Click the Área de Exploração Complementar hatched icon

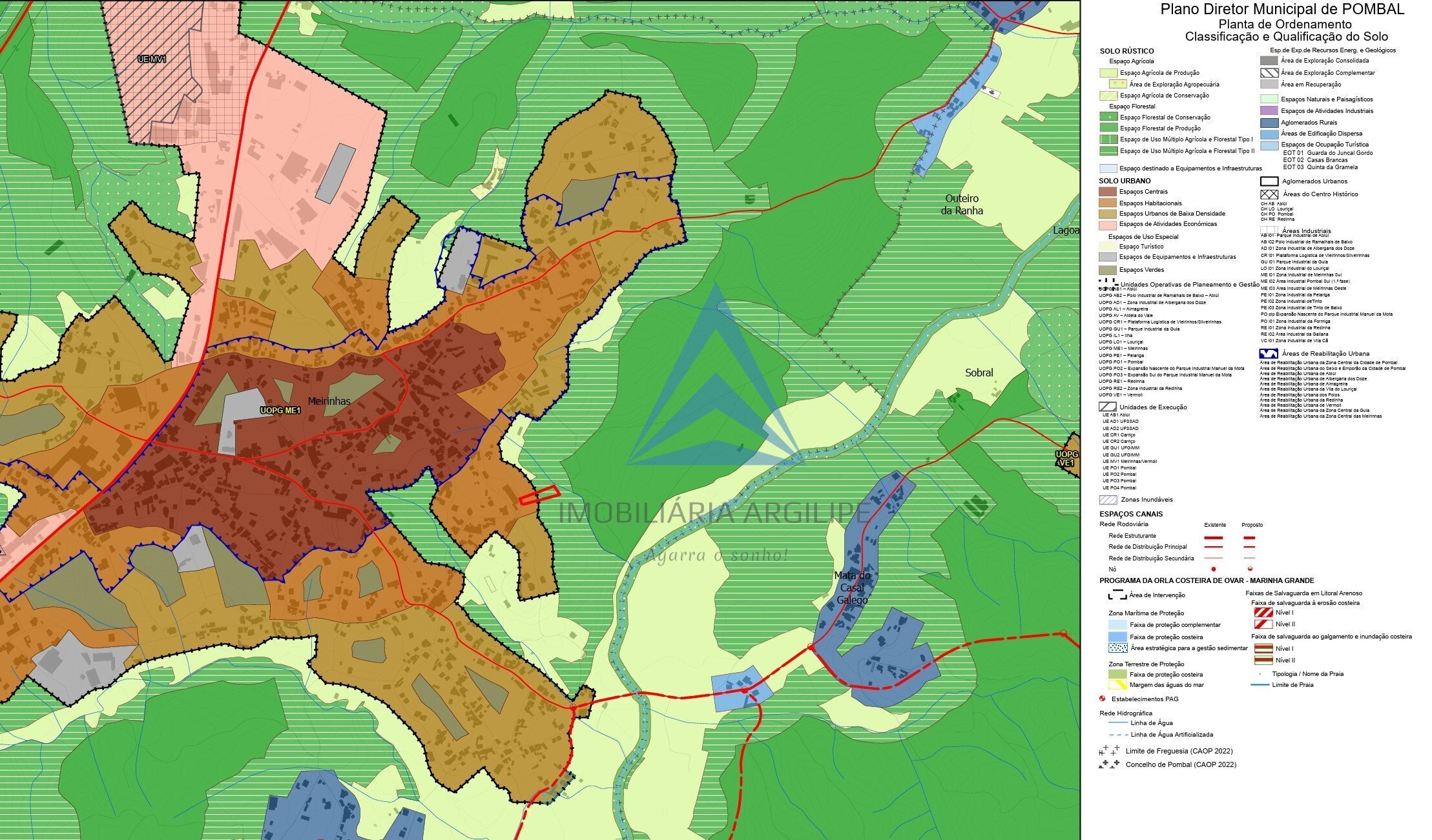click(1269, 73)
